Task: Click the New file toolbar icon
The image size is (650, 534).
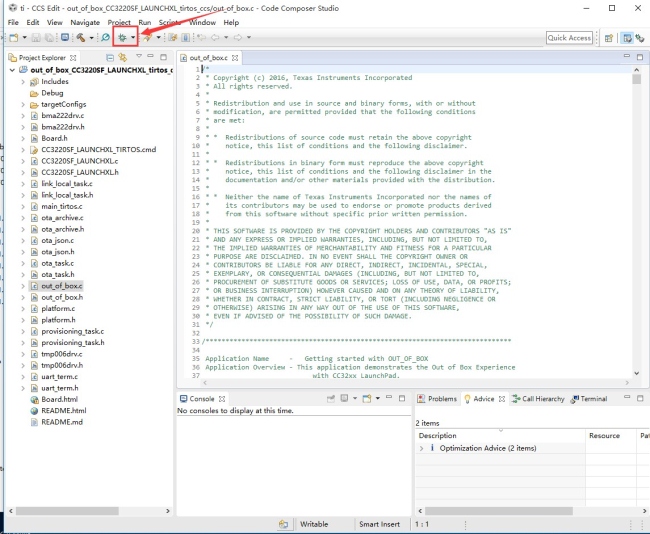Action: click(12, 37)
